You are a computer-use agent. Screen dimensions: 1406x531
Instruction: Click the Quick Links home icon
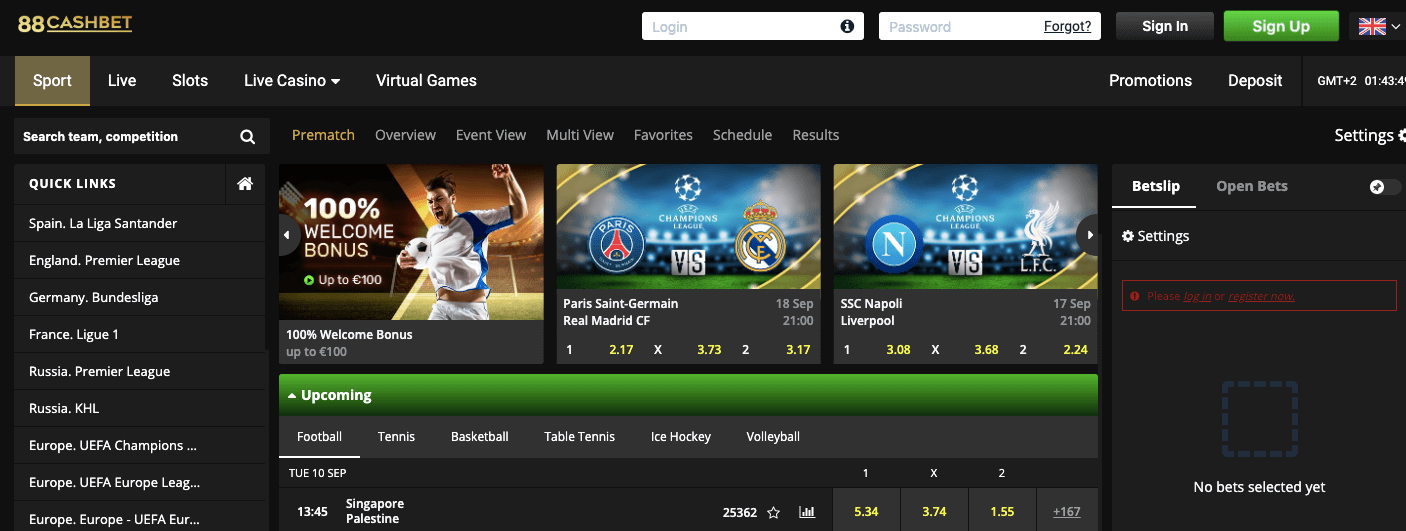245,184
